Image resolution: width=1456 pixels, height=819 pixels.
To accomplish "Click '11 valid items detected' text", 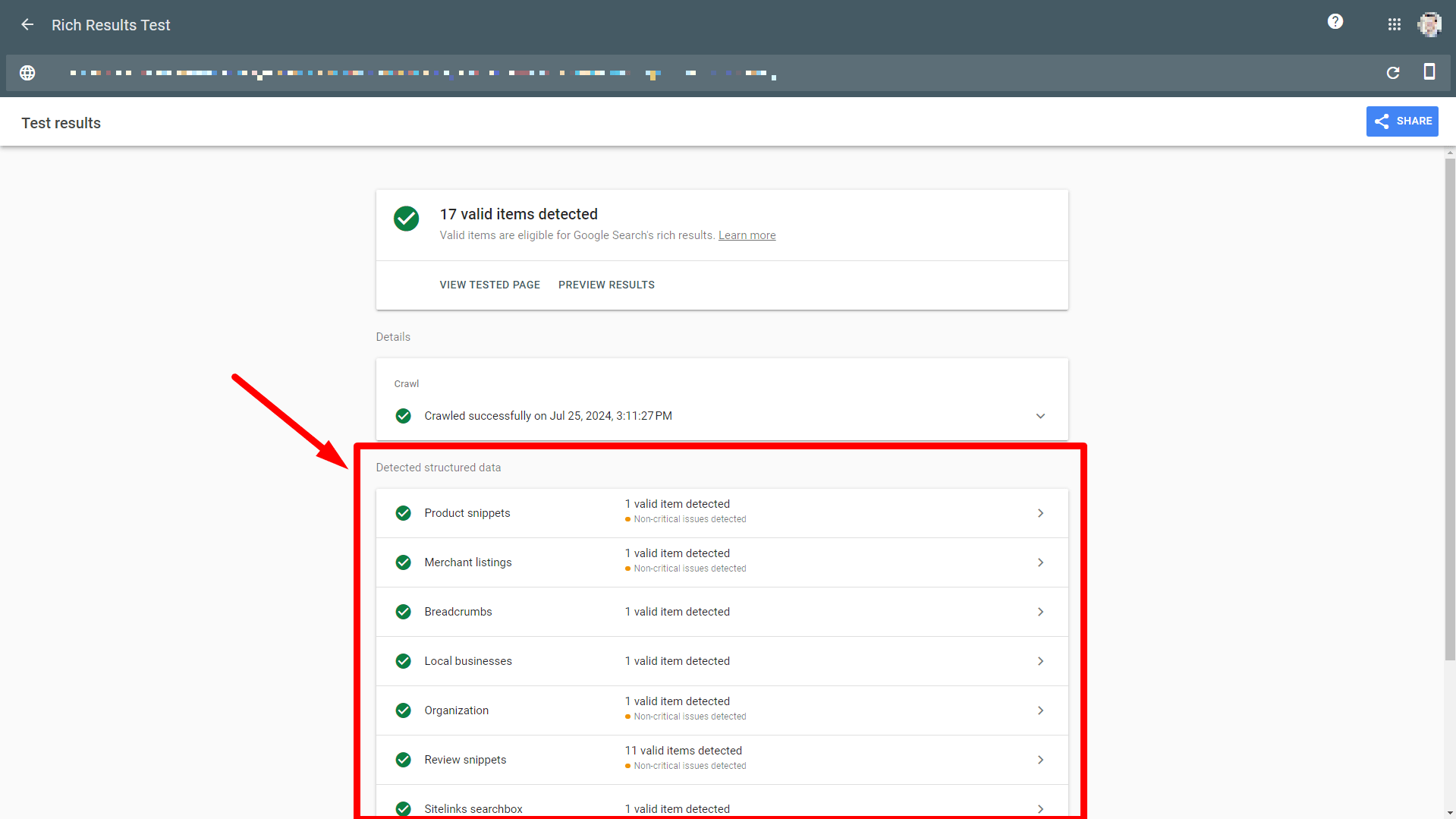I will pyautogui.click(x=684, y=751).
